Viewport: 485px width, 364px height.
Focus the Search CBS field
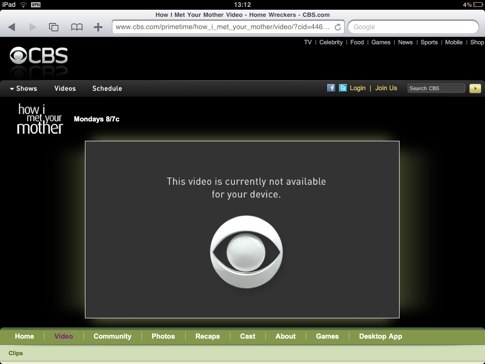pyautogui.click(x=436, y=88)
